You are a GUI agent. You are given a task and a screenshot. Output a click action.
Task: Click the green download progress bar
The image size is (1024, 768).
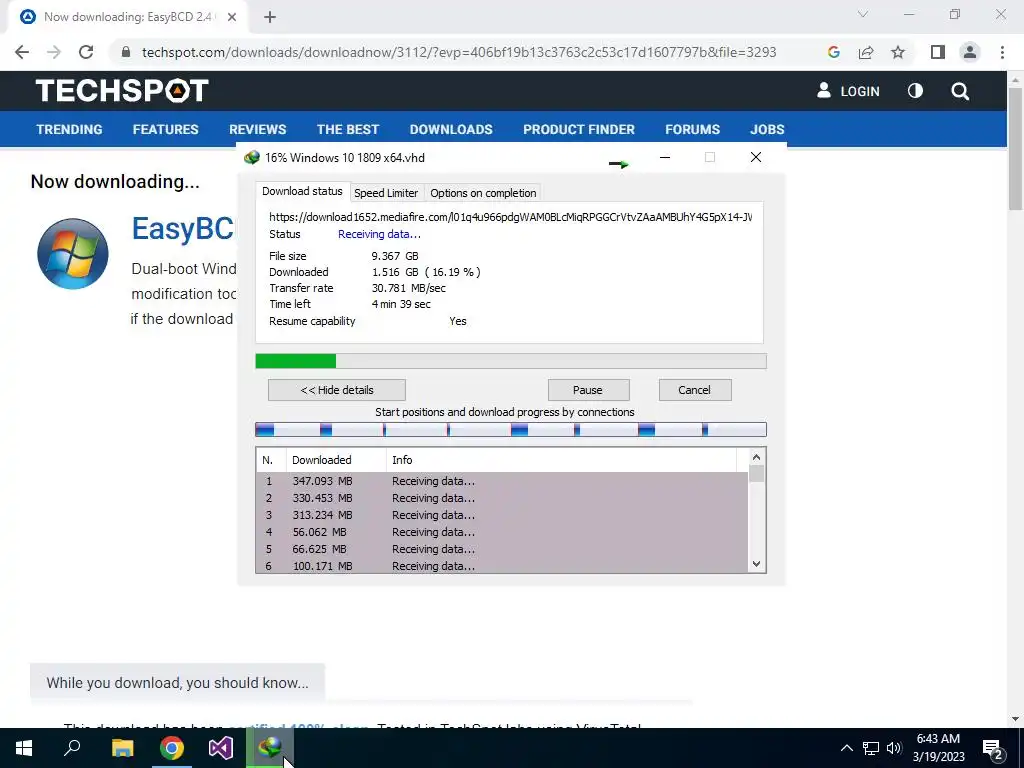(x=511, y=361)
